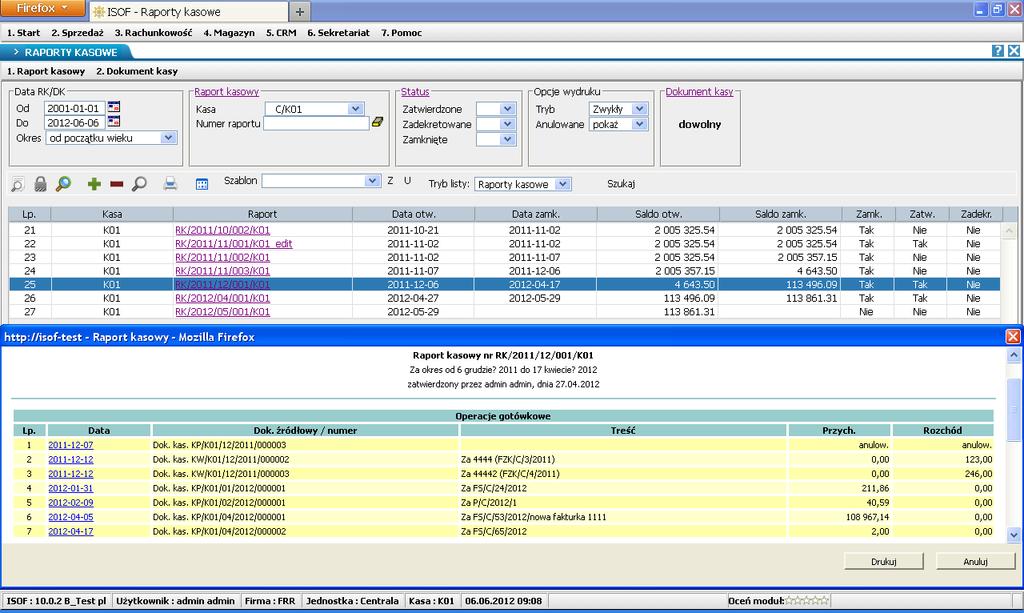Open the 2. Dokument kasy submenu
The height and width of the screenshot is (613, 1024).
click(x=137, y=71)
